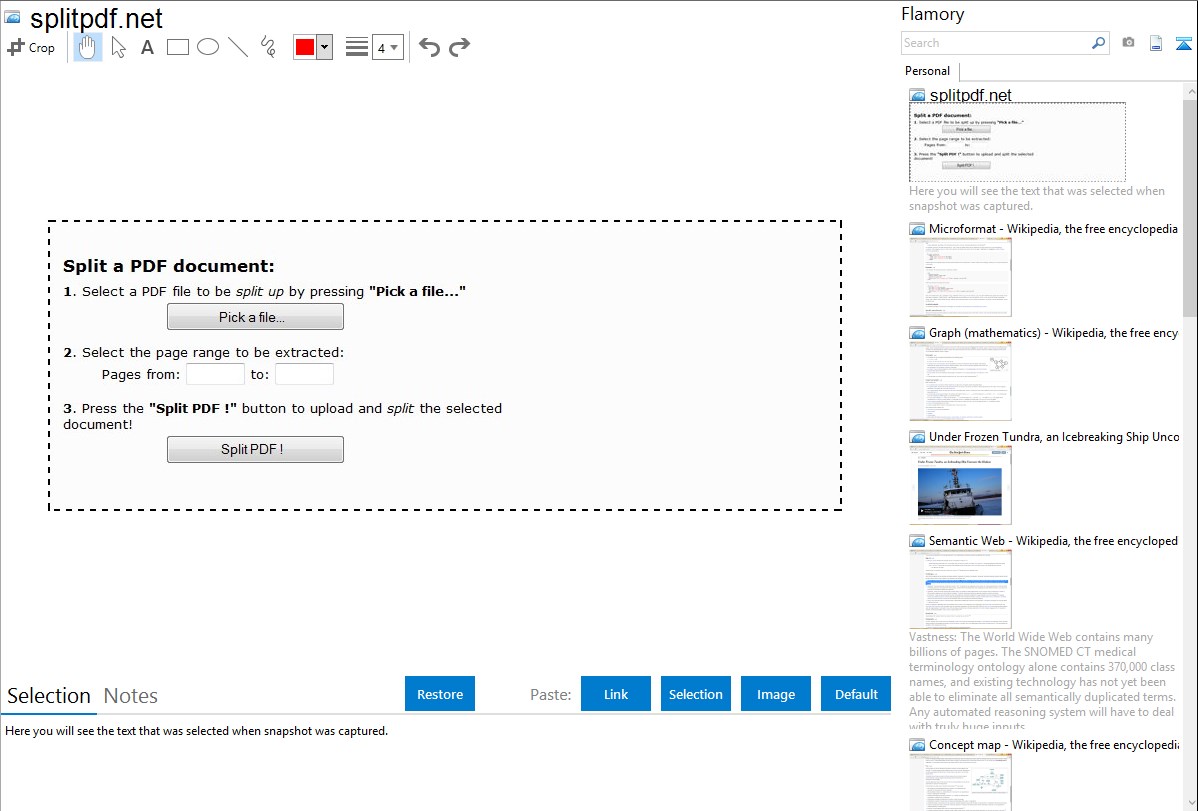Click the Image paste button
This screenshot has width=1198, height=811.
click(775, 694)
